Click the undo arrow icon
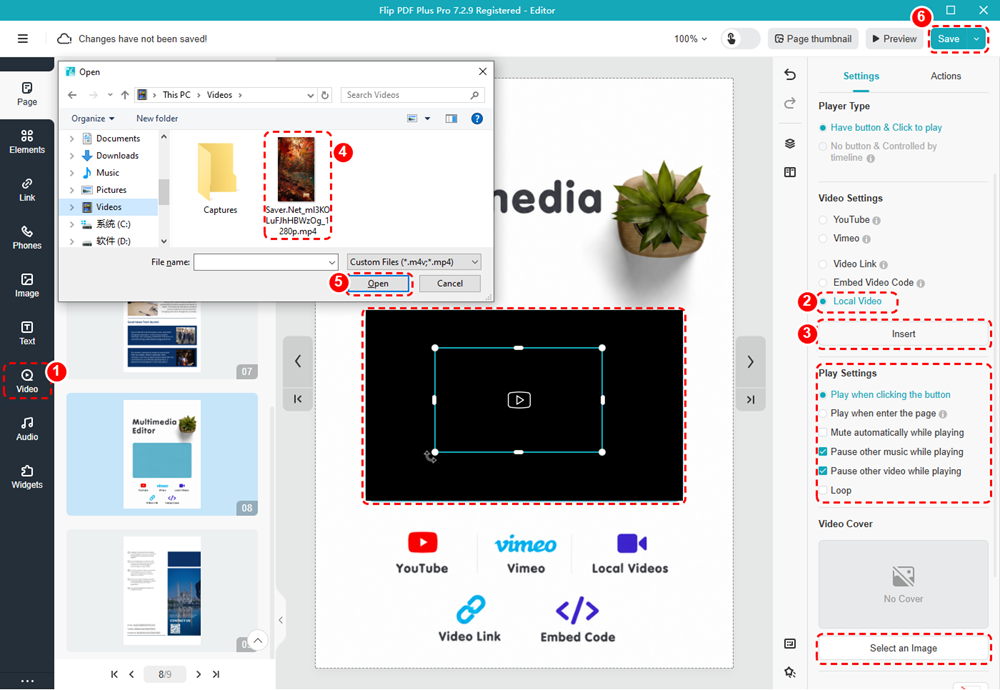The height and width of the screenshot is (690, 1000). coord(790,75)
